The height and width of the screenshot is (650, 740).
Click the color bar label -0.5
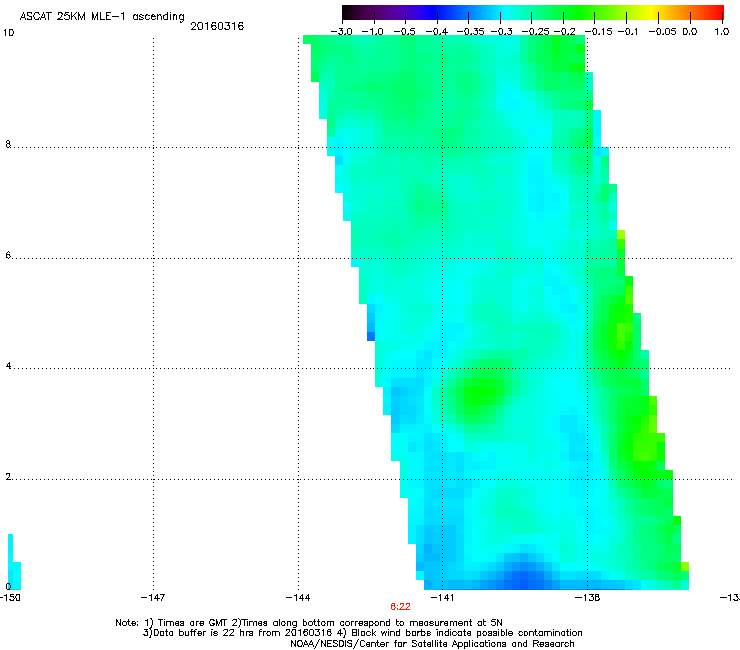pos(404,32)
